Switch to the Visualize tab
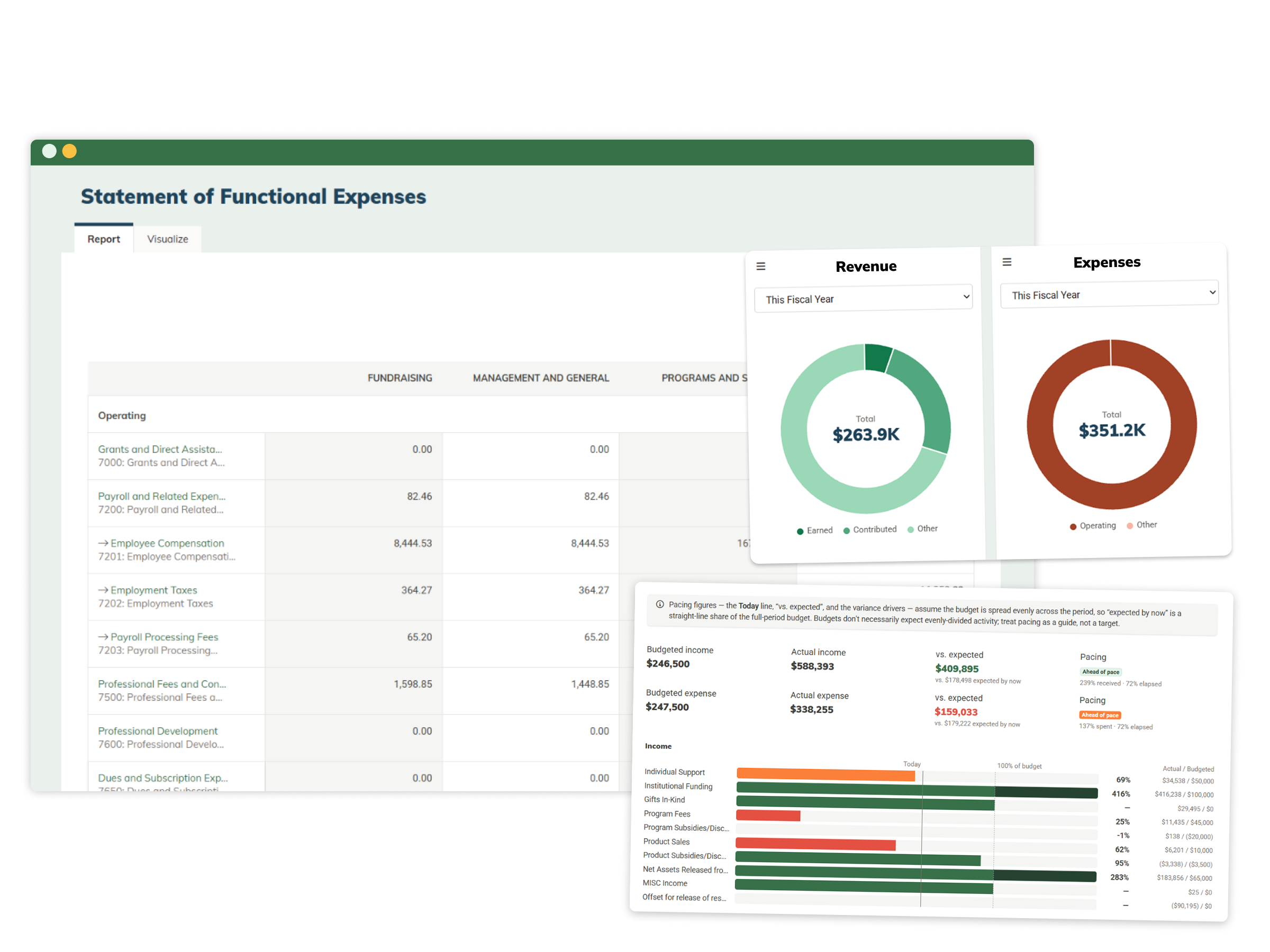The image size is (1270, 952). tap(168, 239)
